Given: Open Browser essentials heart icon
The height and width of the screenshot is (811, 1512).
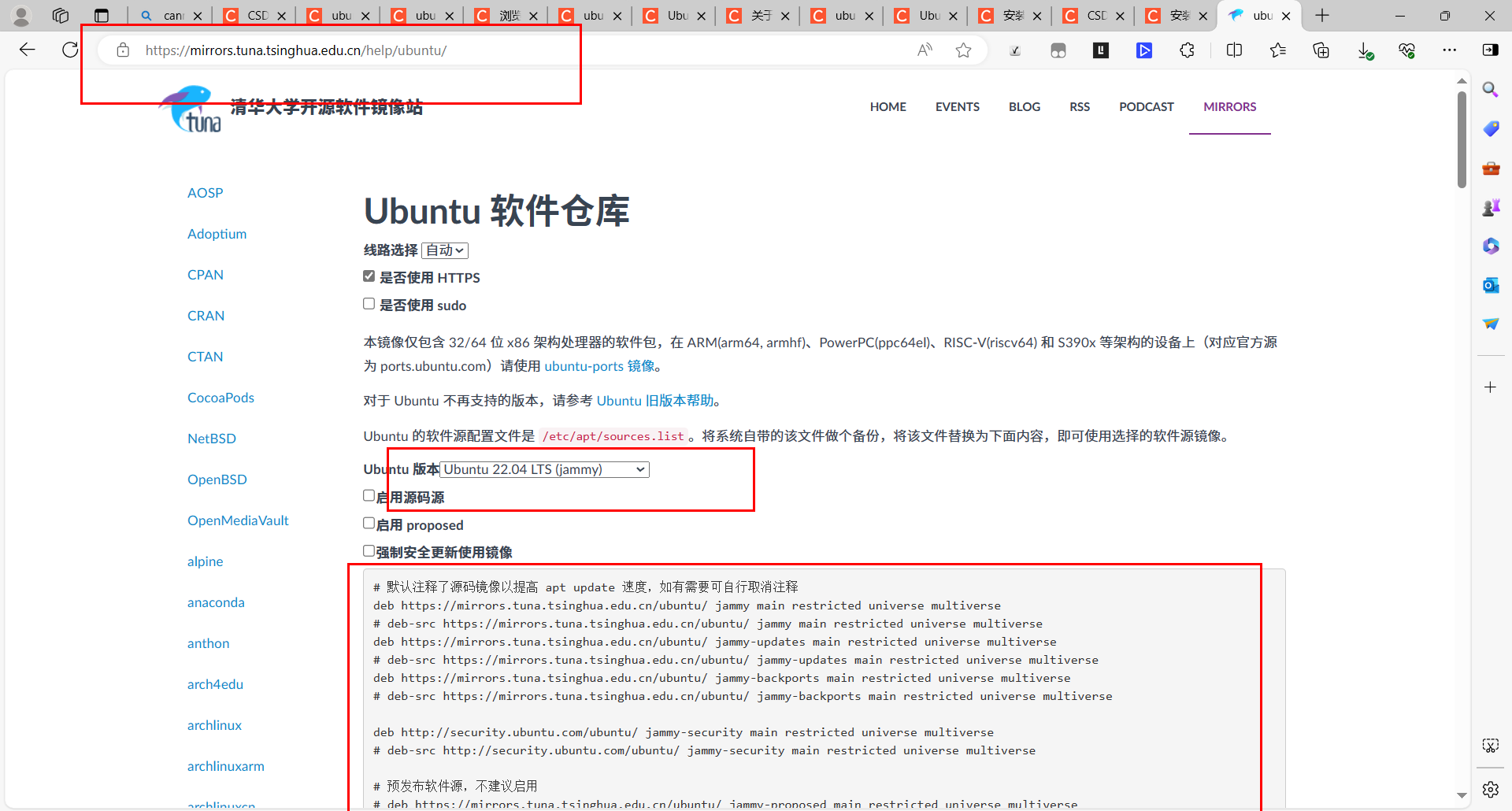Looking at the screenshot, I should coord(1406,50).
